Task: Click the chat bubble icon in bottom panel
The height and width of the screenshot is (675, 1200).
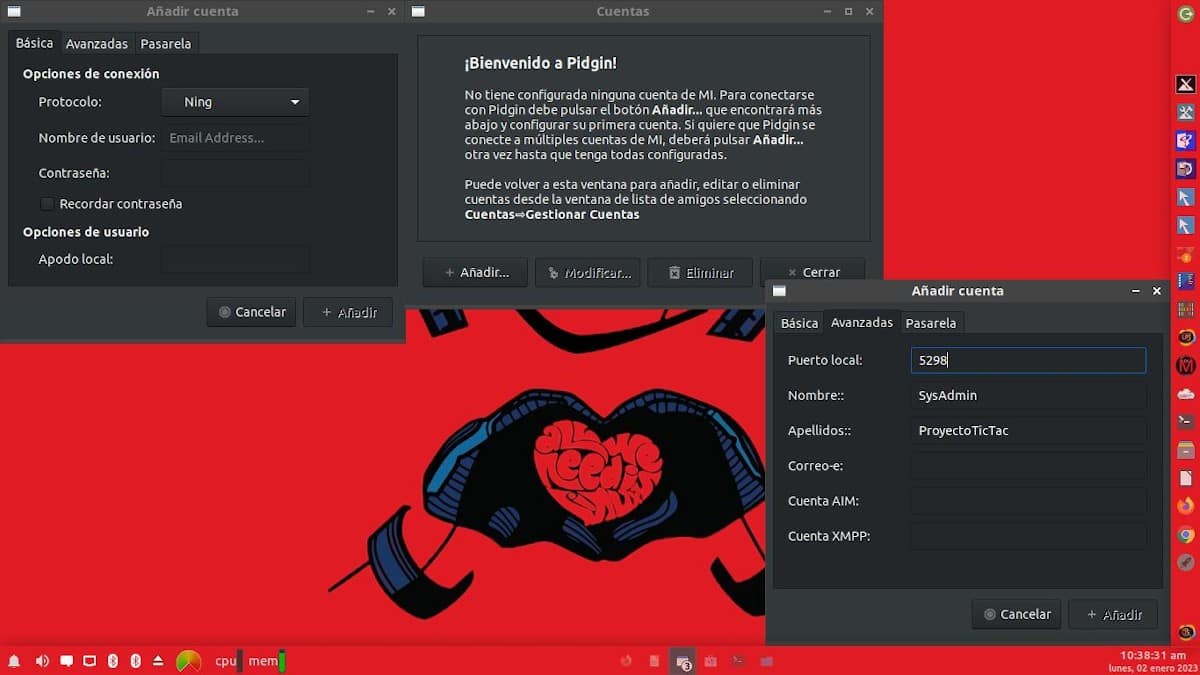Action: tap(66, 661)
